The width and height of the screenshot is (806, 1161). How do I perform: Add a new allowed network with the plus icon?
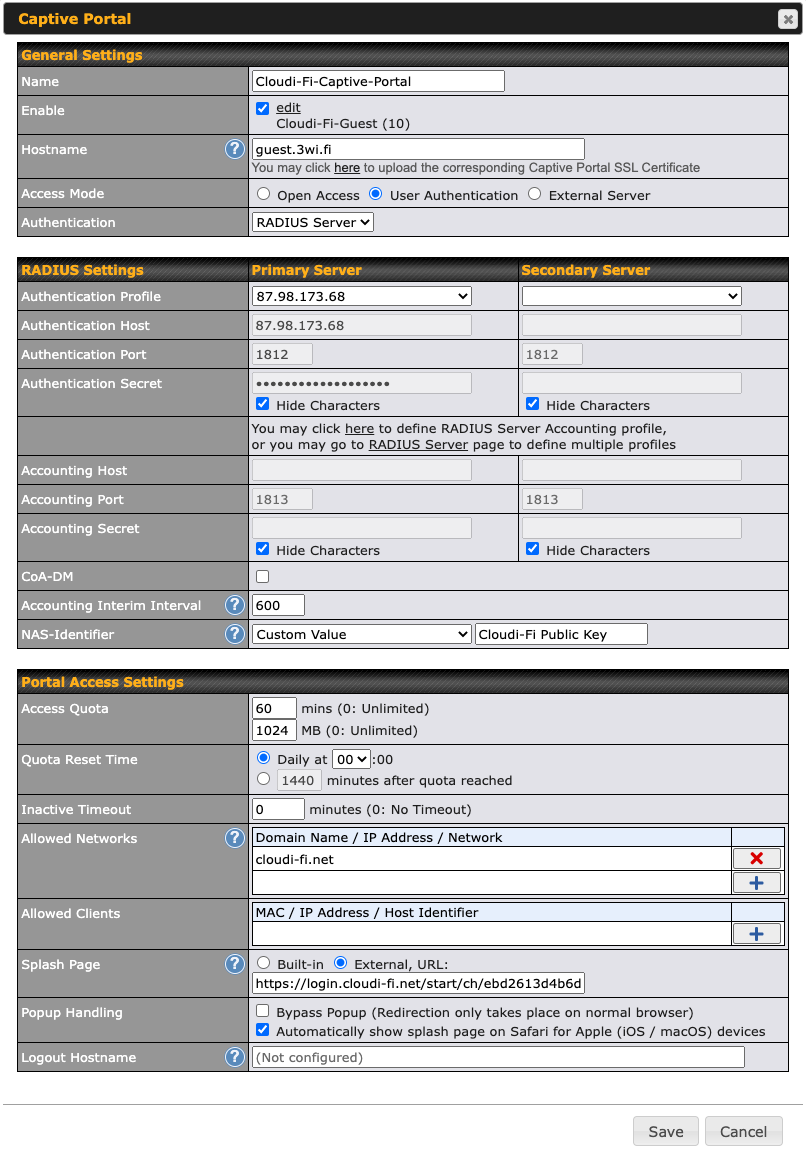(757, 882)
